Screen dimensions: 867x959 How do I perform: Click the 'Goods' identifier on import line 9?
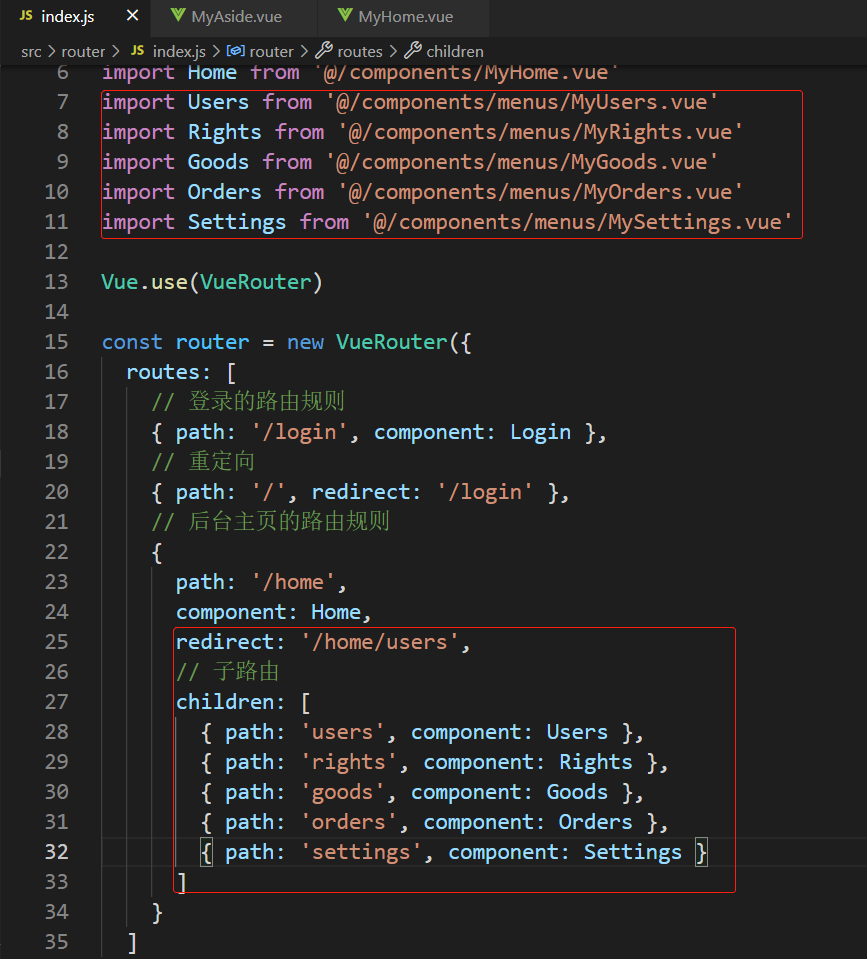pyautogui.click(x=218, y=162)
